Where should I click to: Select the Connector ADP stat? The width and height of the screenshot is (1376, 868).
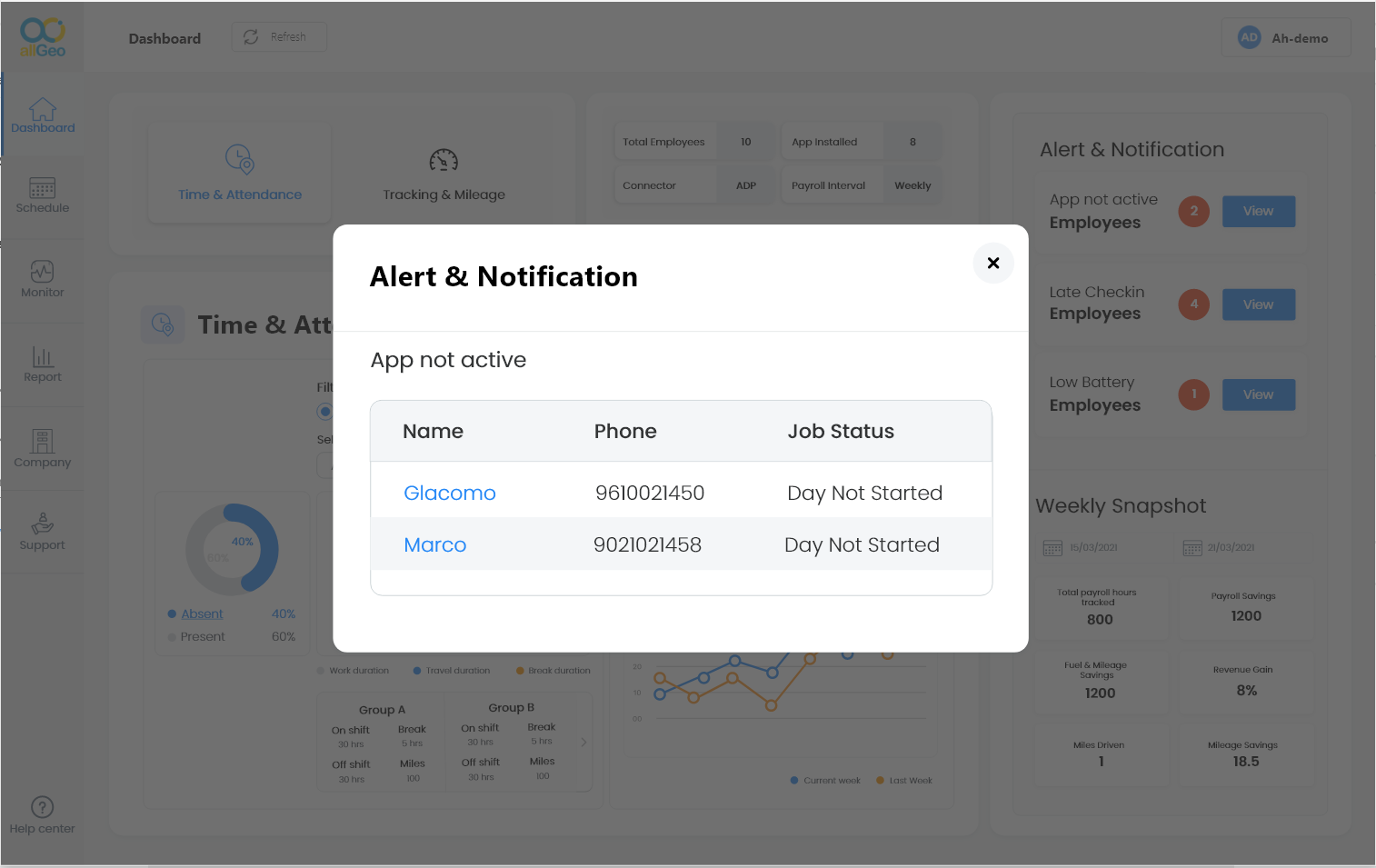[x=694, y=185]
